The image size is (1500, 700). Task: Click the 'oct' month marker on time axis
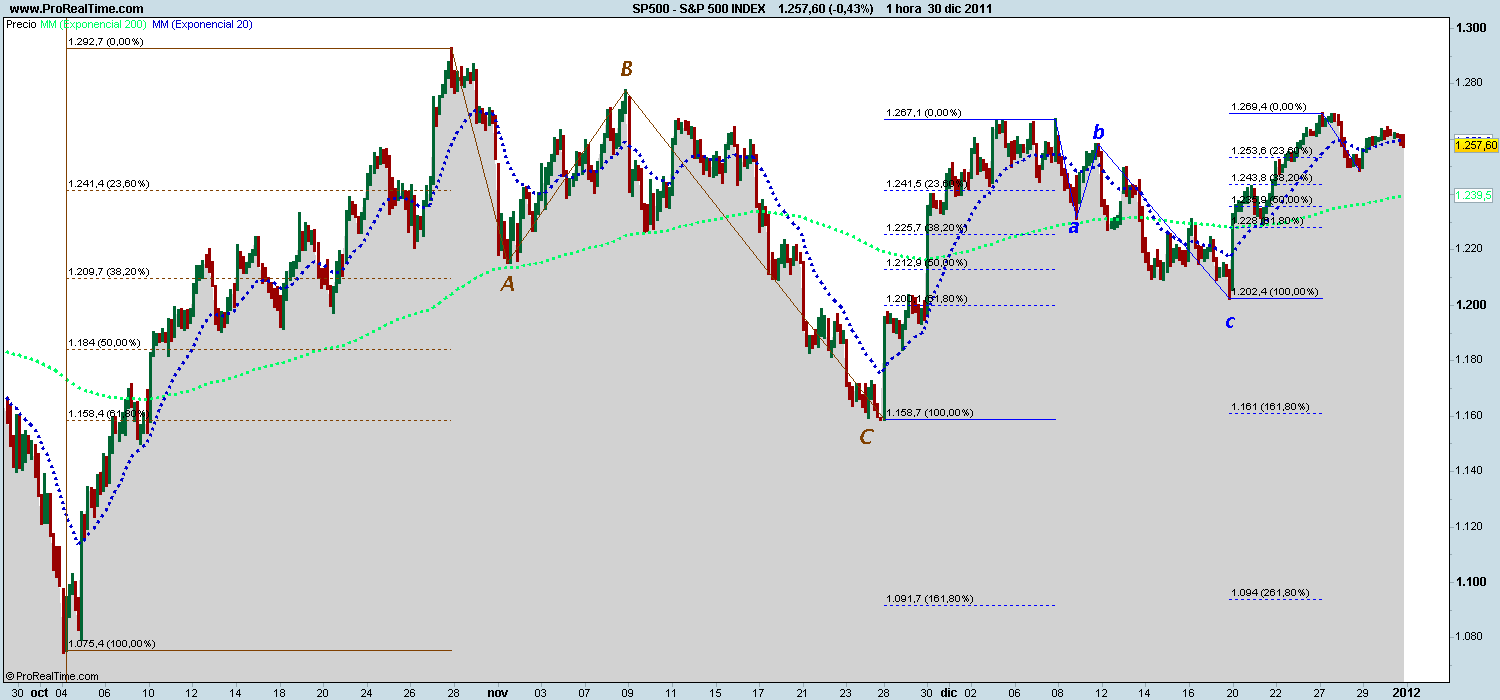coord(39,691)
